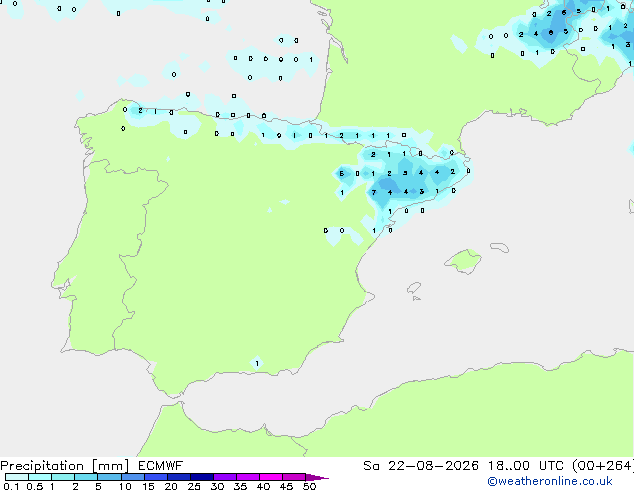This screenshot has width=634, height=490.
Task: Click the 1–2 mm legend color swatch
Action: click(x=63, y=477)
